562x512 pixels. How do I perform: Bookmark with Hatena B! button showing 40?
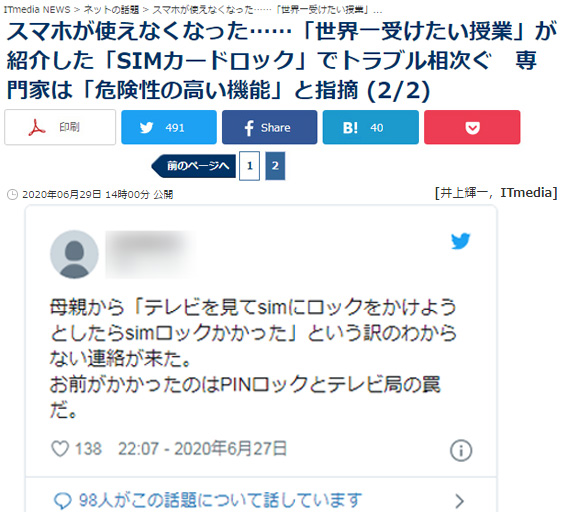pos(371,127)
